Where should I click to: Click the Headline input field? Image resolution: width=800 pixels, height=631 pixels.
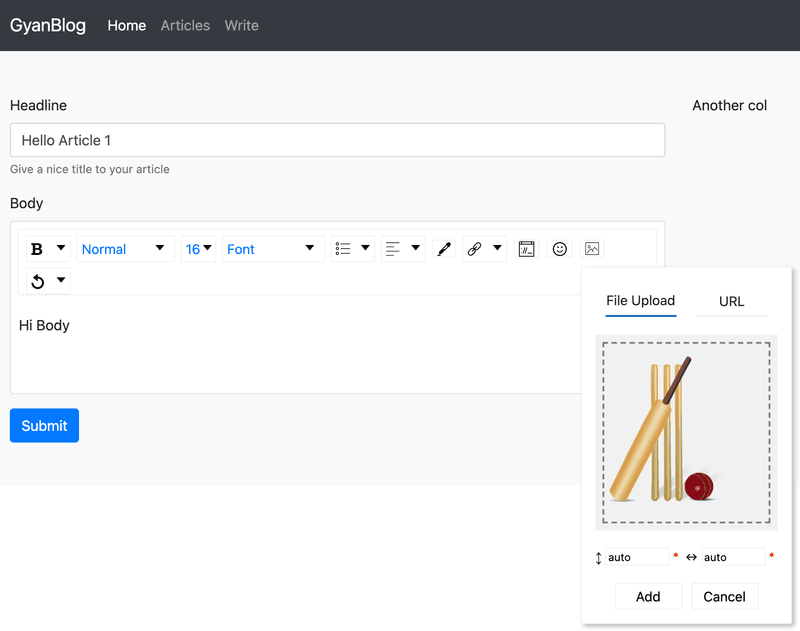click(337, 140)
